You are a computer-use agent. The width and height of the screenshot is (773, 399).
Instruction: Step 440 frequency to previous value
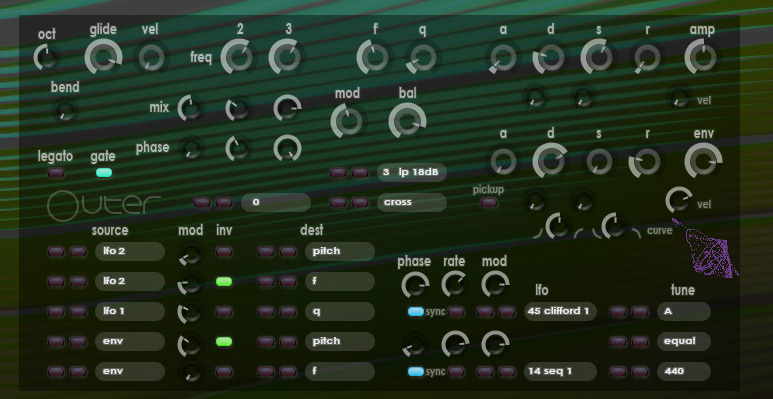618,371
